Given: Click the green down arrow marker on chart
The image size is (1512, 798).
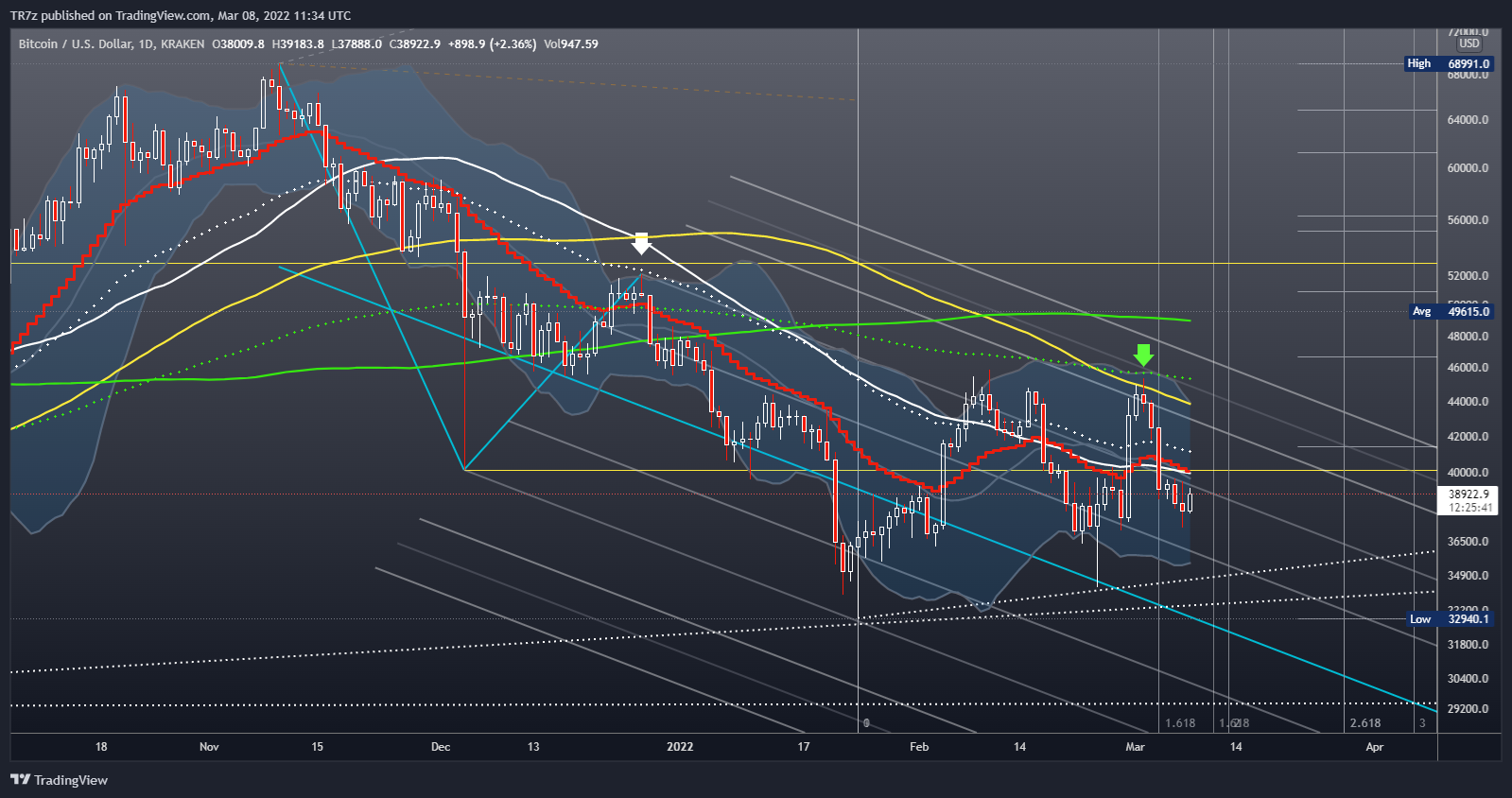Looking at the screenshot, I should 1144,355.
